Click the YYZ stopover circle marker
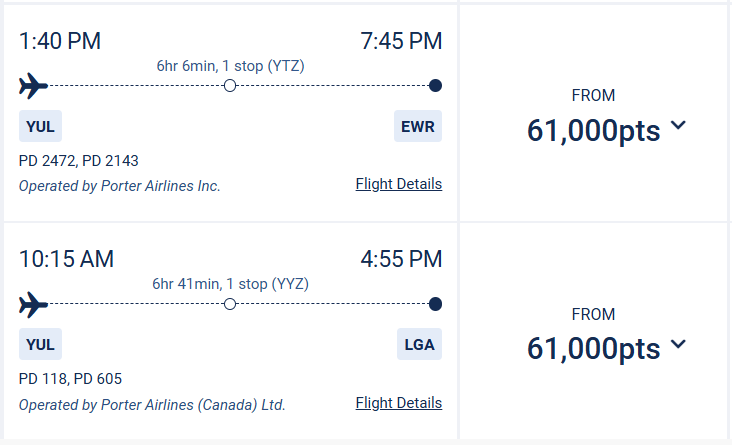Viewport: 732px width, 445px height. (x=230, y=304)
